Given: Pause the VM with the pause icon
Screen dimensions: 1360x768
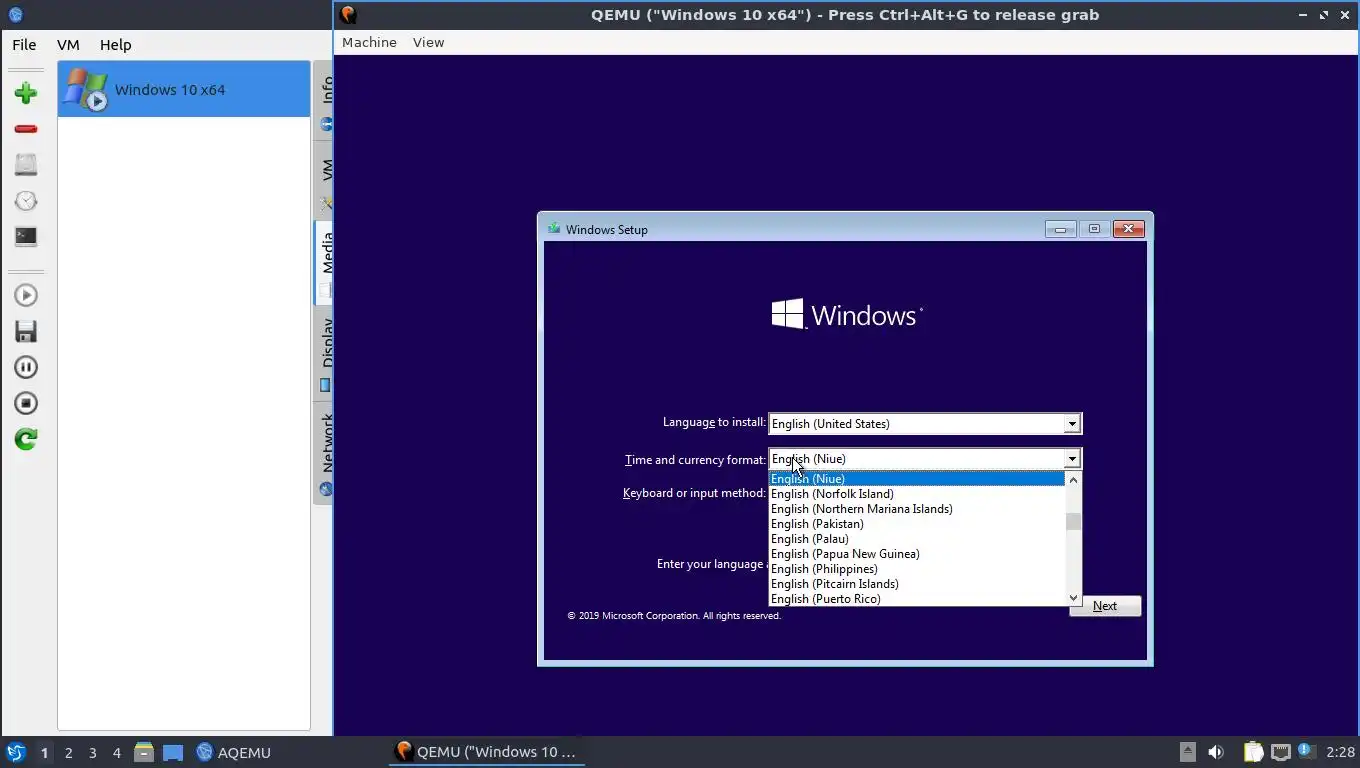Looking at the screenshot, I should coord(26,367).
